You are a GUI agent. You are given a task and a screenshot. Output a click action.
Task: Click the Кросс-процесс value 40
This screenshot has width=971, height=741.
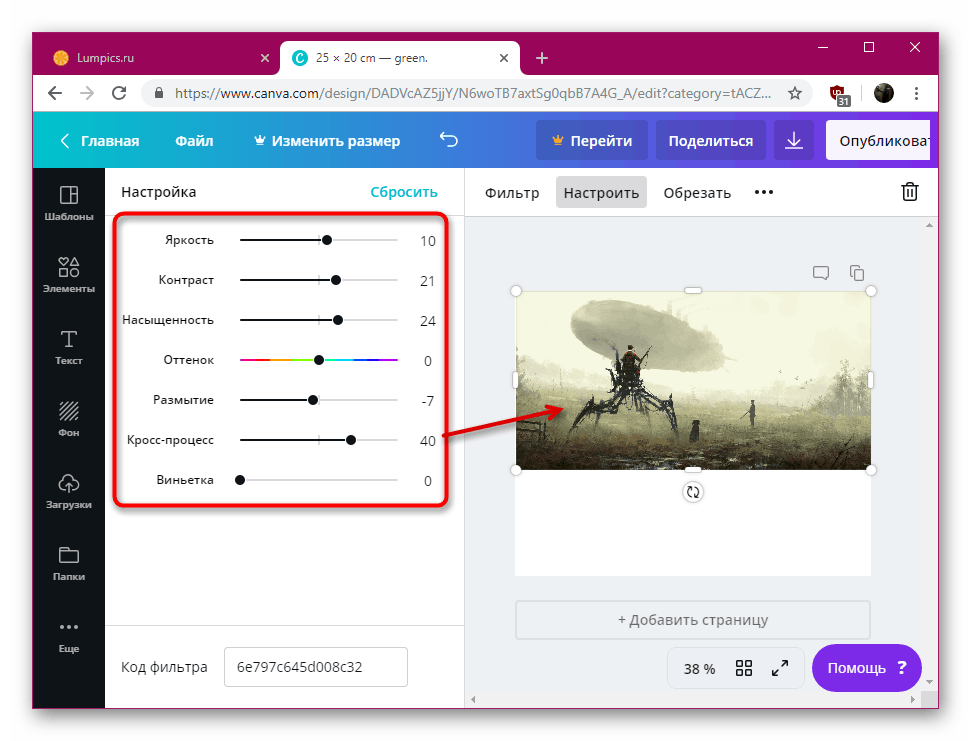[428, 441]
